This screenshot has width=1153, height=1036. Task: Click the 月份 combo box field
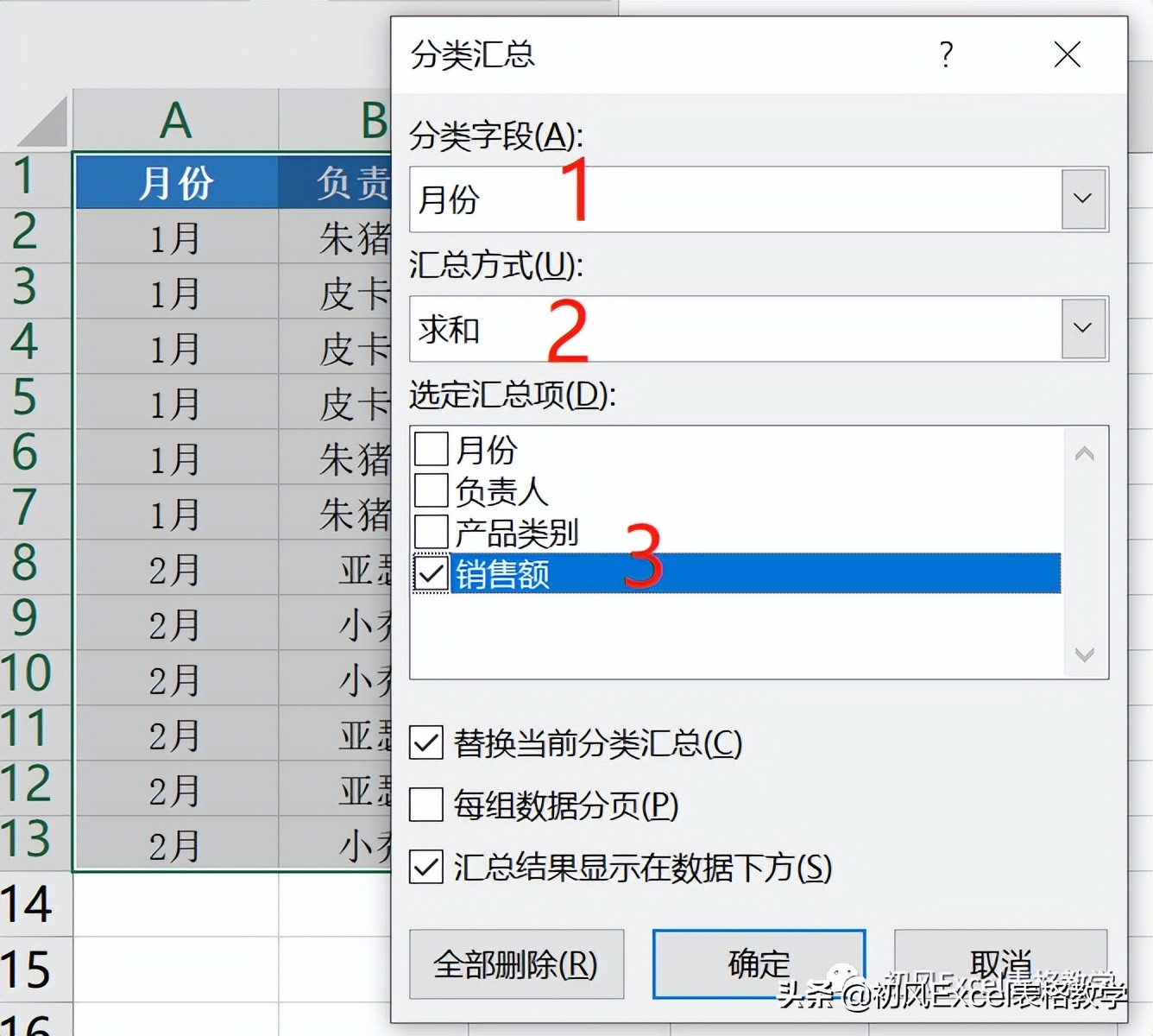[759, 199]
